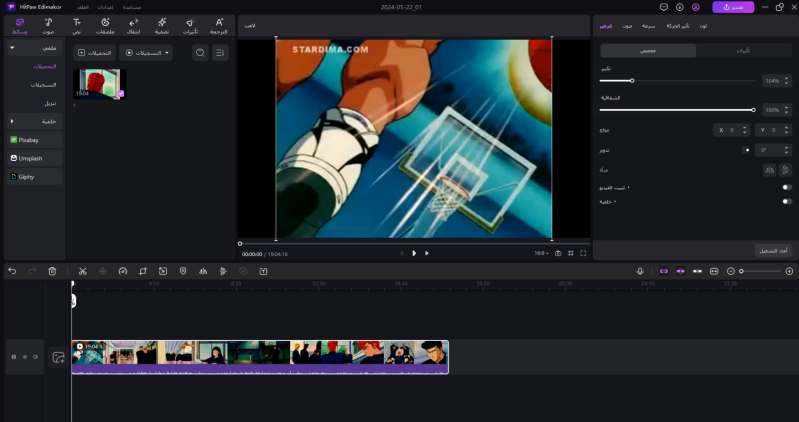The height and width of the screenshot is (422, 799).
Task: Open the Transitions (انتقال) panel
Action: [134, 26]
